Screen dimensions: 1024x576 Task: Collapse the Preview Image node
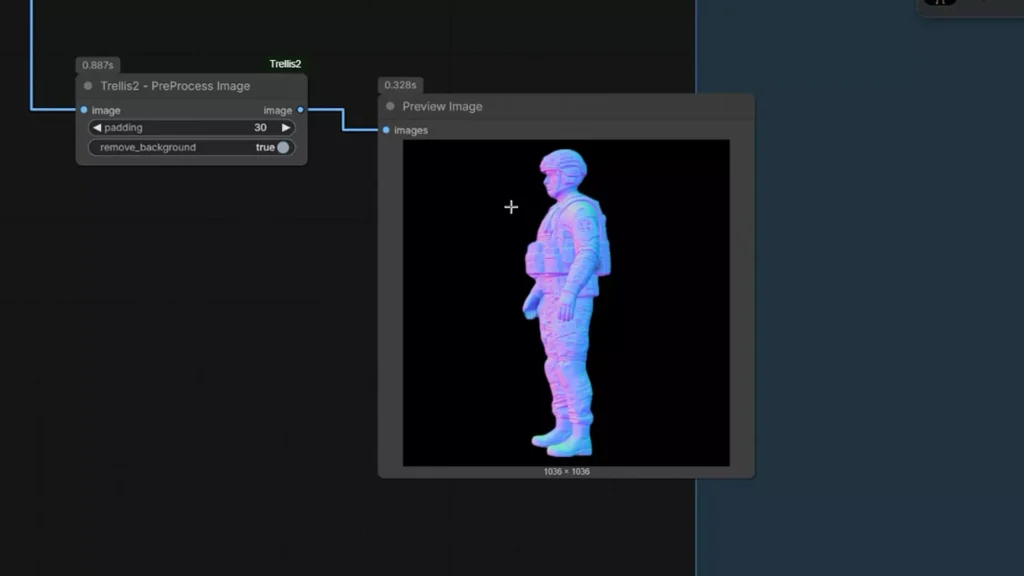pos(390,106)
